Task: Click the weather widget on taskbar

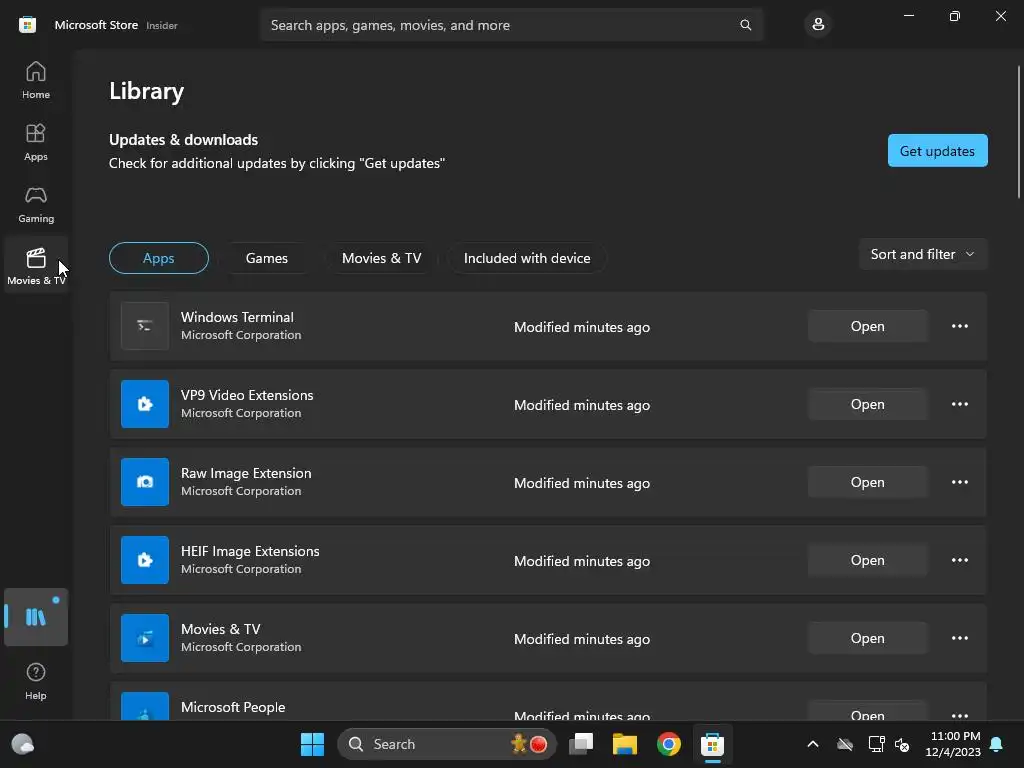Action: point(23,744)
